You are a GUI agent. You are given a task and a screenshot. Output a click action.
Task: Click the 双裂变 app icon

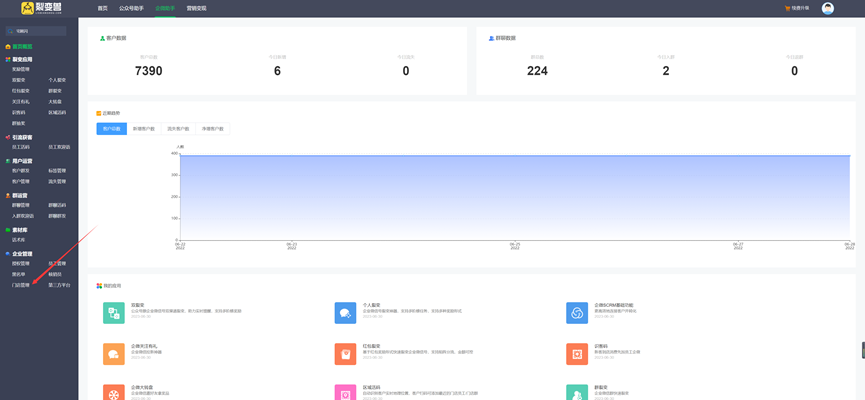pos(113,313)
